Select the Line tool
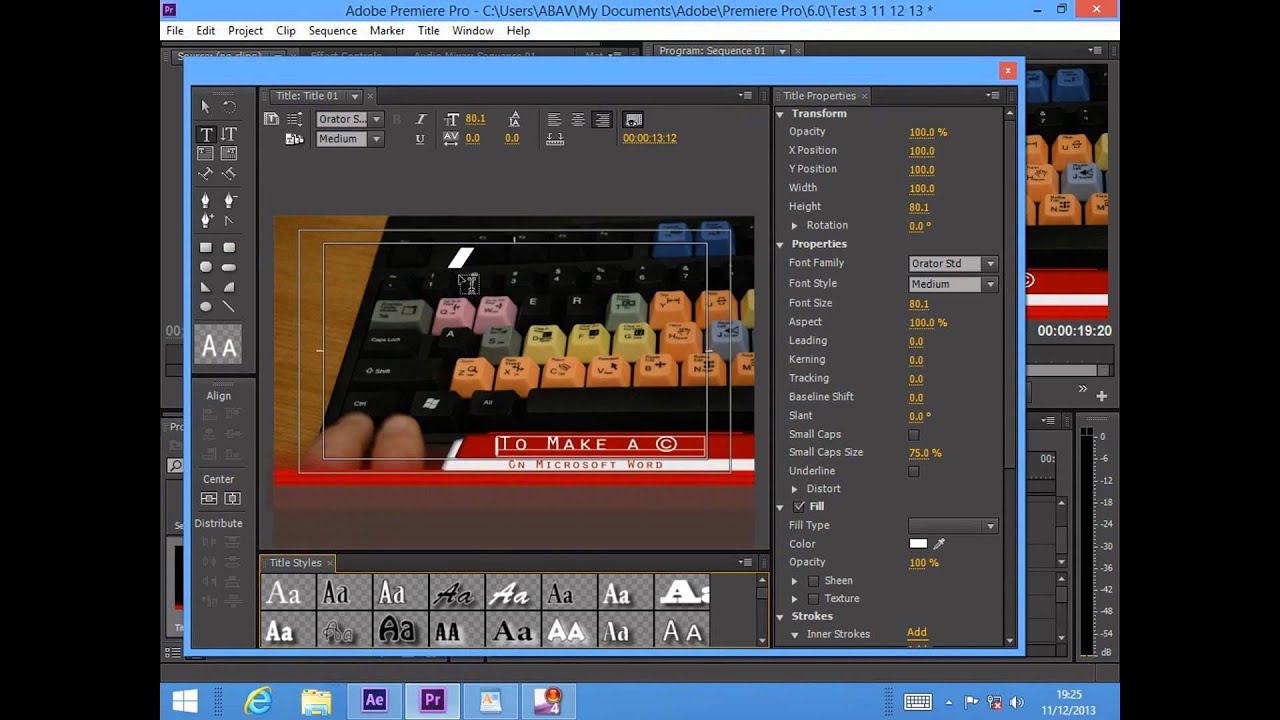 pyautogui.click(x=229, y=307)
